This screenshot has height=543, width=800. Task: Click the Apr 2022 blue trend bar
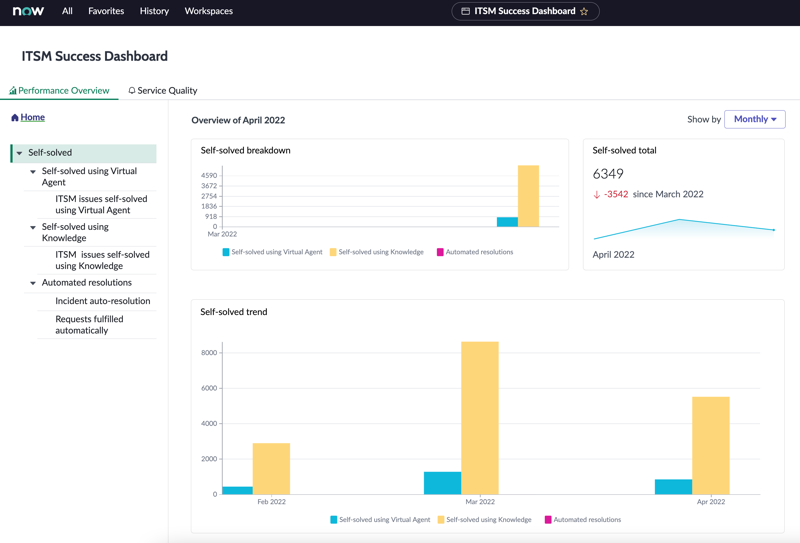click(x=673, y=487)
